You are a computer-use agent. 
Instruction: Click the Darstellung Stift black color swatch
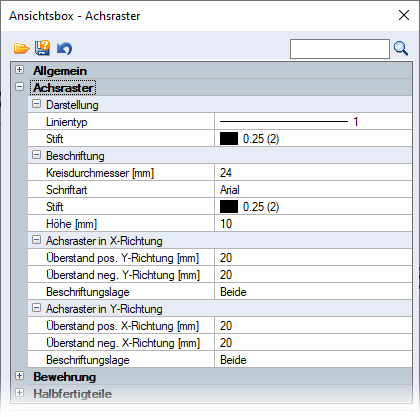pos(229,139)
